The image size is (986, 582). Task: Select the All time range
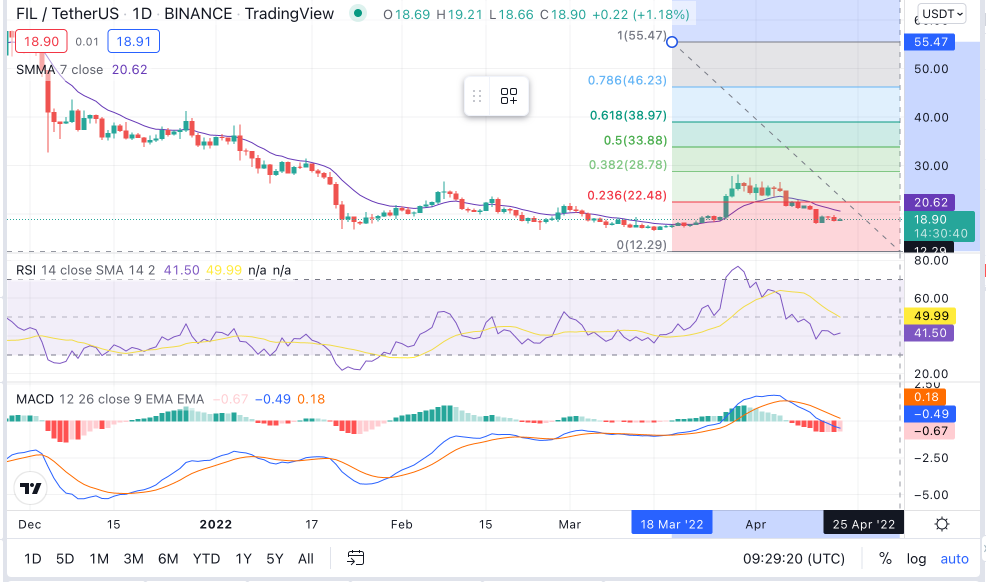tap(306, 559)
